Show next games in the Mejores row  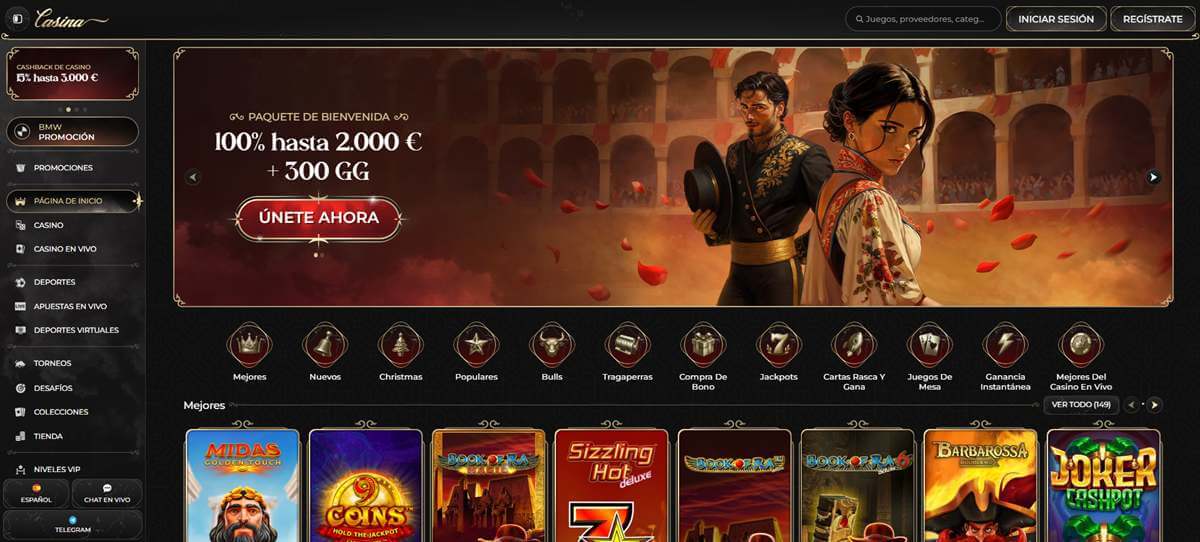point(1154,405)
